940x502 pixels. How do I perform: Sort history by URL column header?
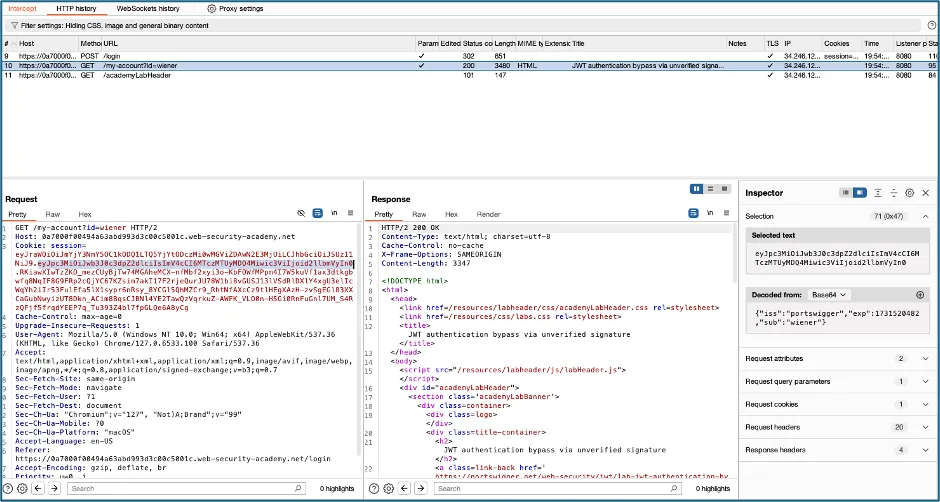(259, 44)
